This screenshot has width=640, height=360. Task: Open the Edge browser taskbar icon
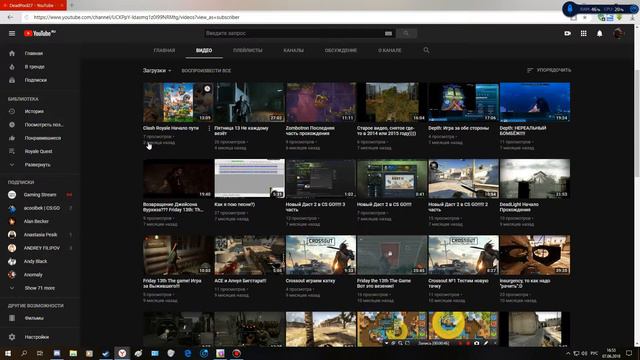[x=187, y=353]
